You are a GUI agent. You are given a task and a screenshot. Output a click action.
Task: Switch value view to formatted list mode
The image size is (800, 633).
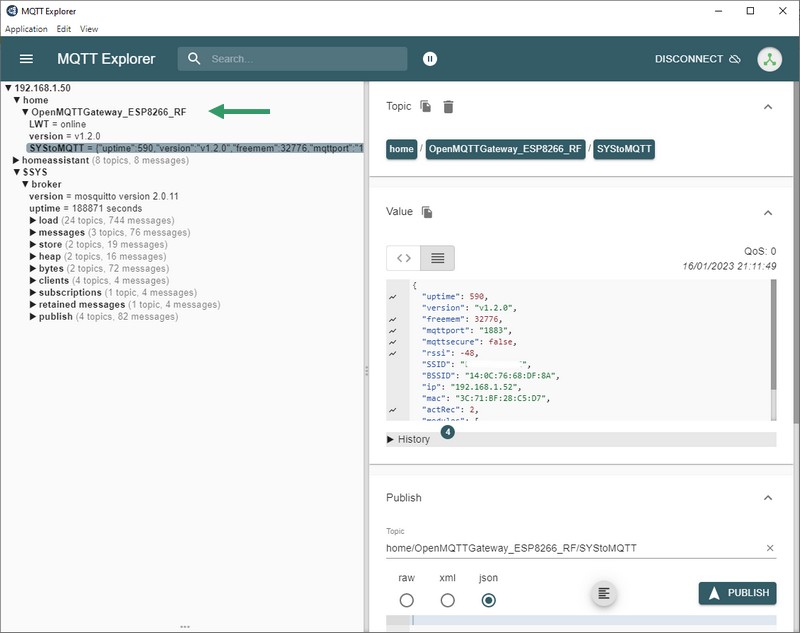pos(437,258)
